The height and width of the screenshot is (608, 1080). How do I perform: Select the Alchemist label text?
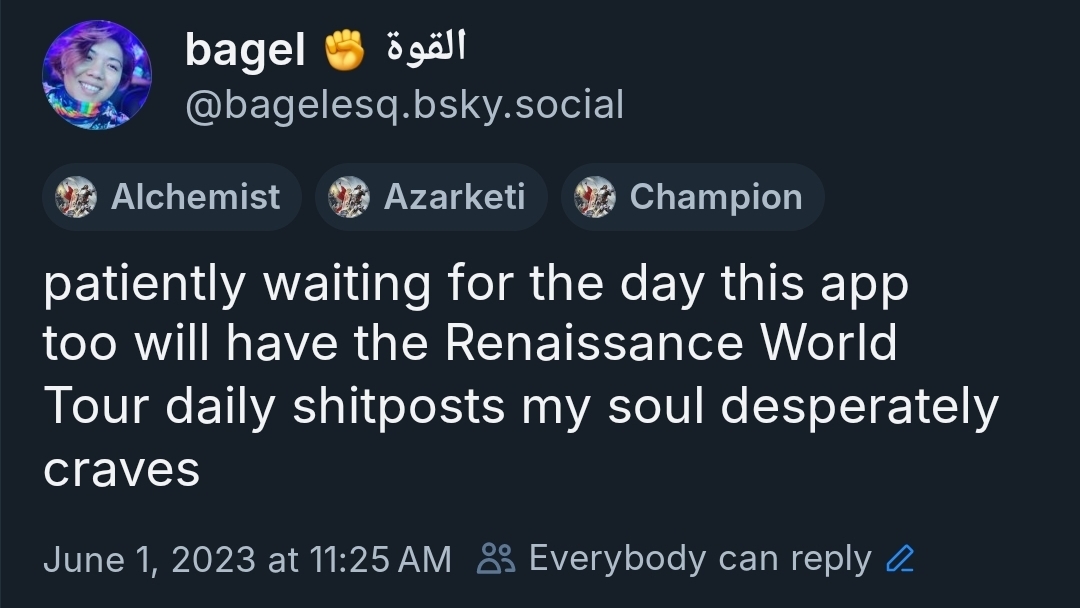coord(195,197)
